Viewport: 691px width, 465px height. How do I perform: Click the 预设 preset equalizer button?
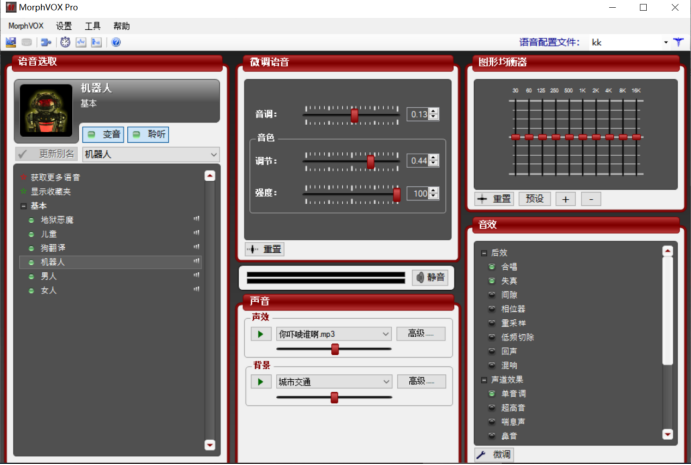point(535,199)
